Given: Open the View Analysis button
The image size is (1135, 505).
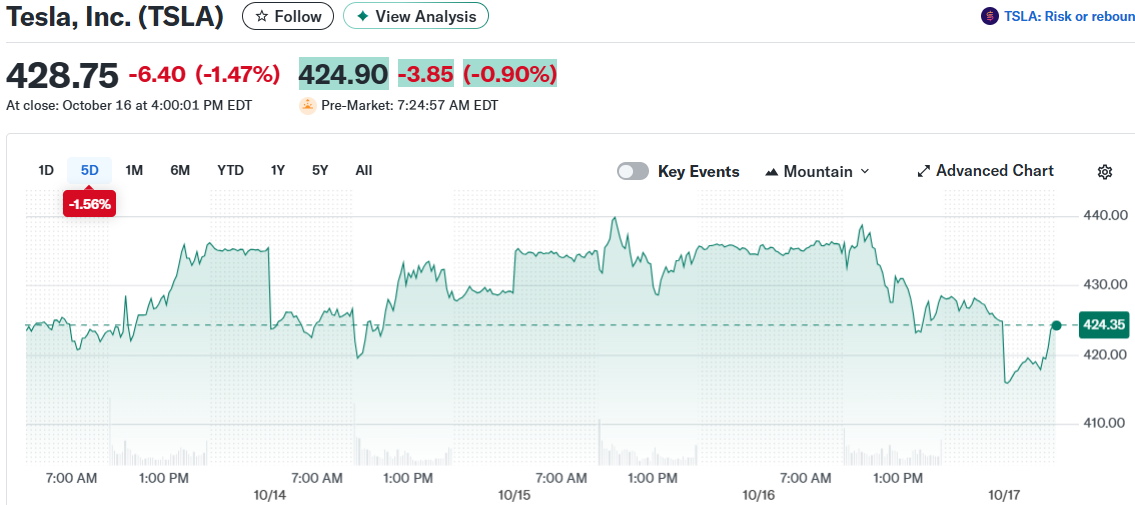Looking at the screenshot, I should [x=416, y=16].
